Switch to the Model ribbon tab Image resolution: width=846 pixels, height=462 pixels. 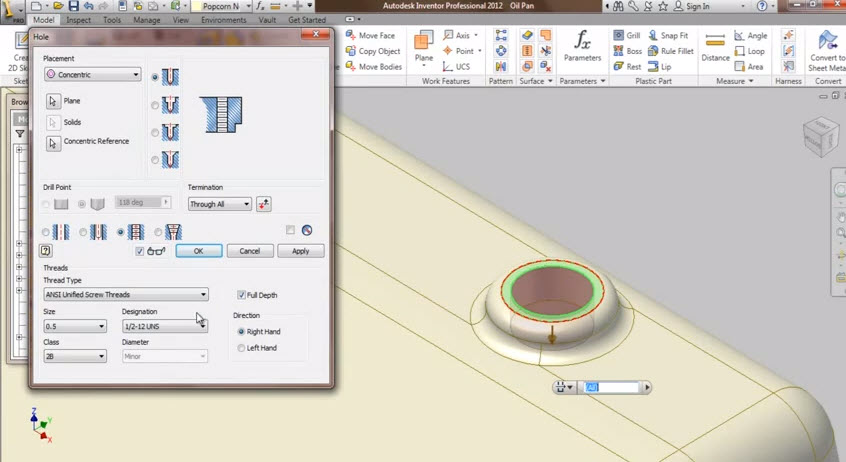[43, 20]
